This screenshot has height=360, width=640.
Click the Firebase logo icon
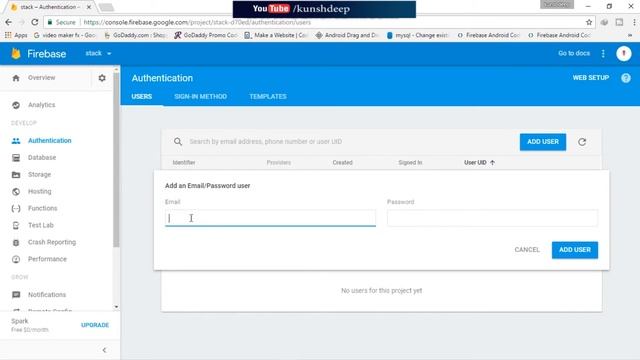click(16, 53)
